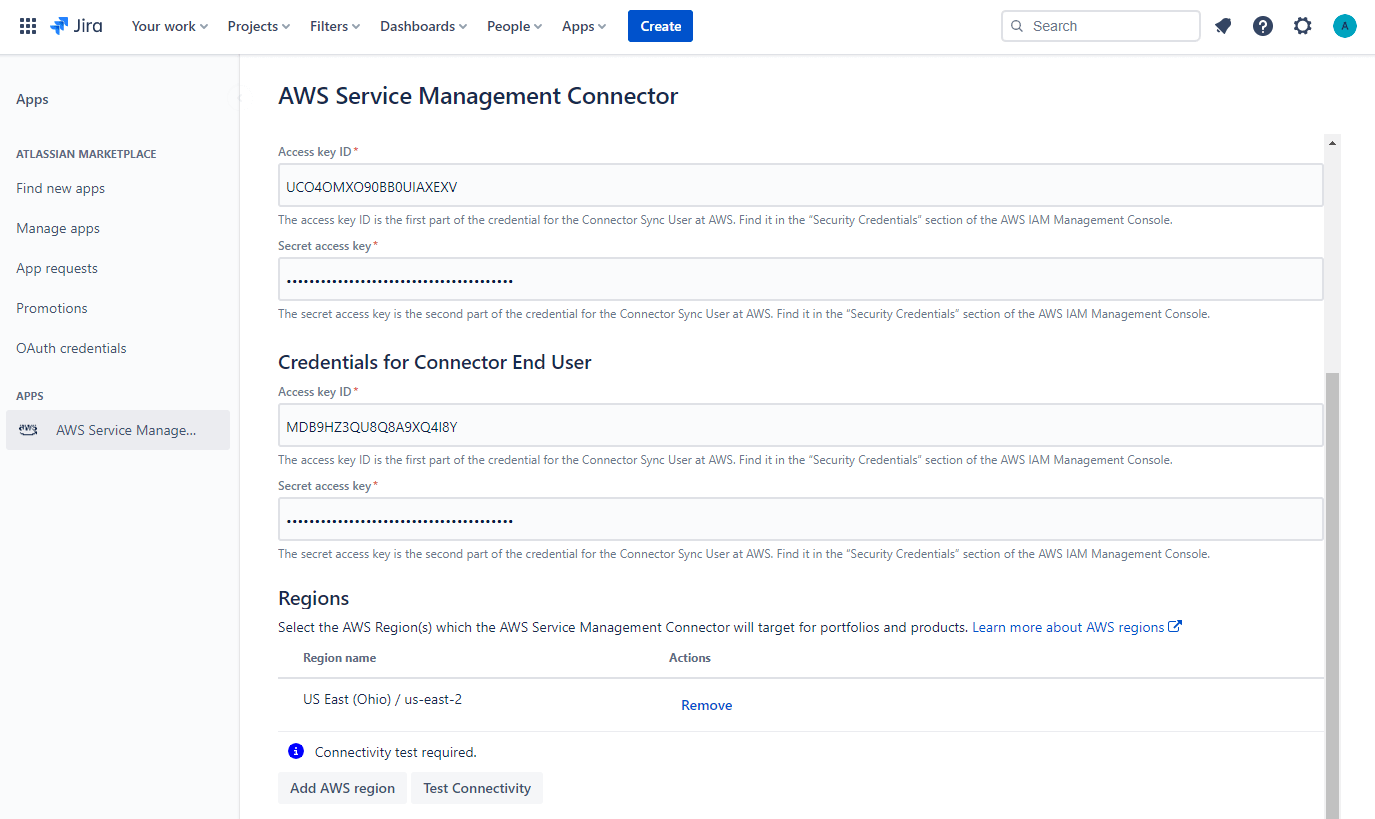Click the Test Connectivity button

477,787
